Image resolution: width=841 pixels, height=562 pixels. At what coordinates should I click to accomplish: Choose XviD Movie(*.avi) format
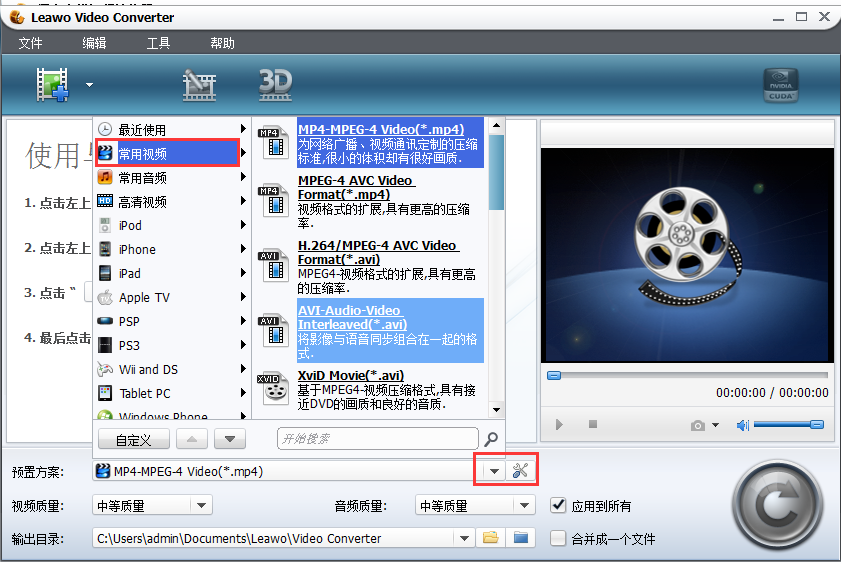tap(350, 376)
